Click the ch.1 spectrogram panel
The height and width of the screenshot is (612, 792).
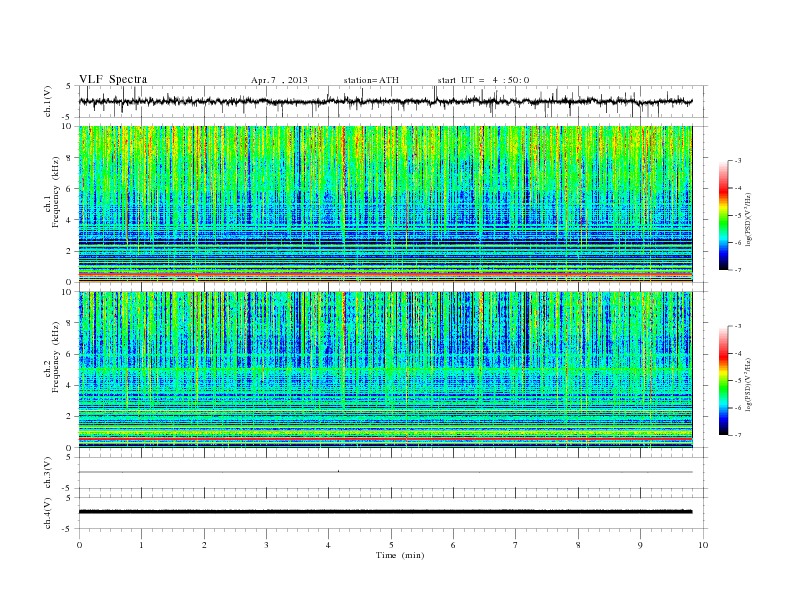click(x=385, y=204)
